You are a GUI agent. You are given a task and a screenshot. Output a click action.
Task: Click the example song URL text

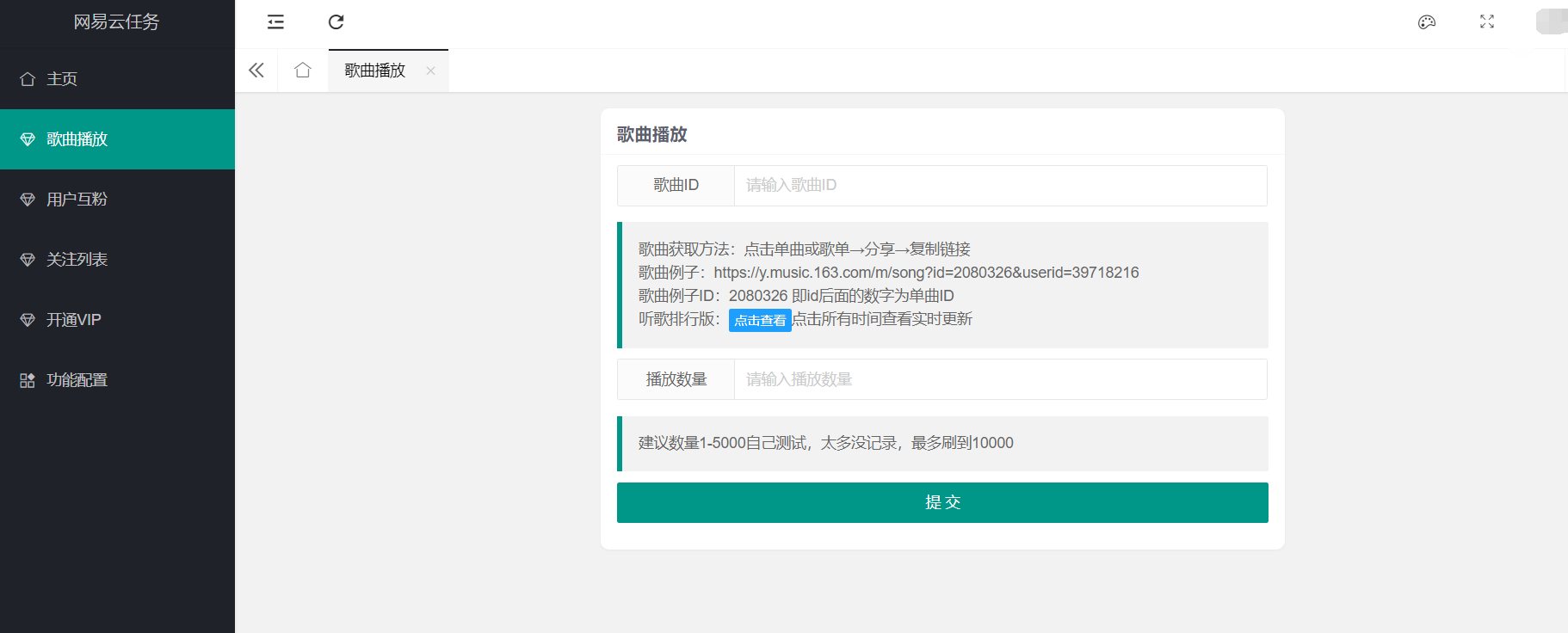tap(926, 273)
